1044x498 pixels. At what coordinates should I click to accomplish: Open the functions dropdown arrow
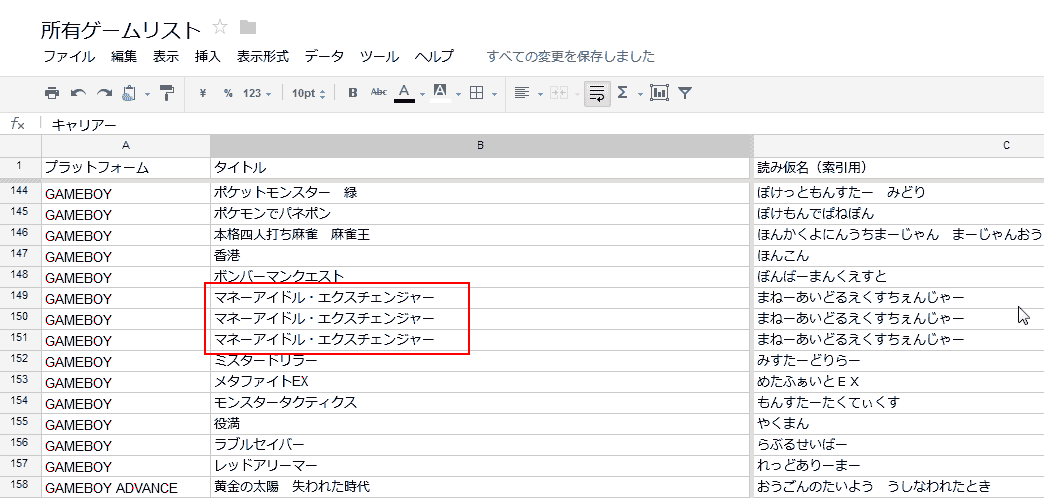coord(641,95)
